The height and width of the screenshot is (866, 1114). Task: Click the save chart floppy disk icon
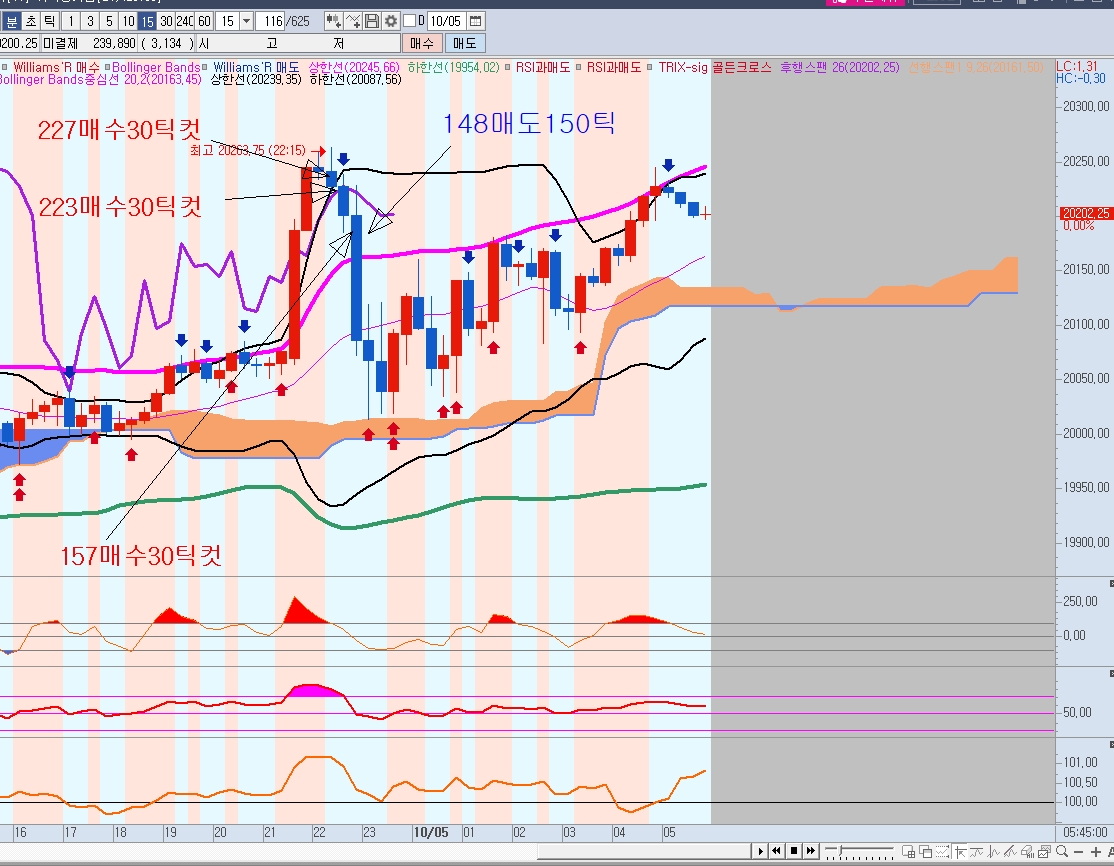coord(372,21)
